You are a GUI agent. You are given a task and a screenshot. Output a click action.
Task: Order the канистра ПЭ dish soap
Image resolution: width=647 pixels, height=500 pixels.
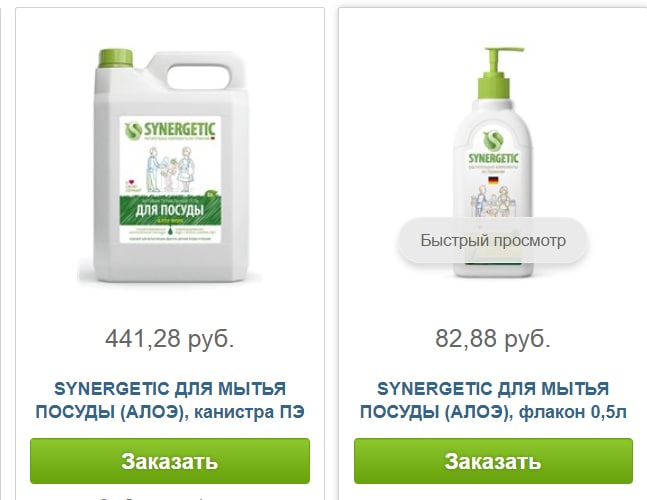click(170, 461)
